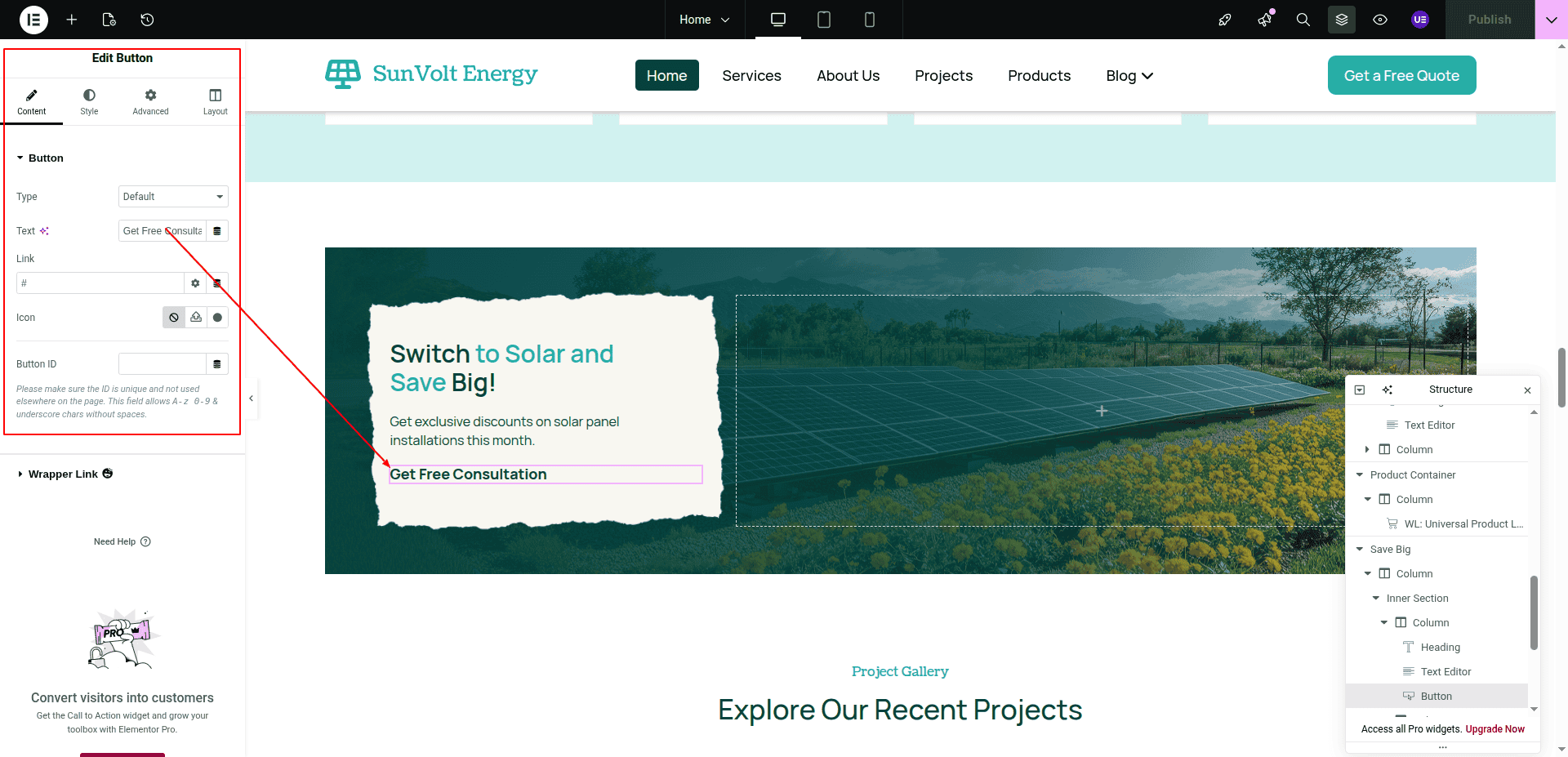Click the Elementor logo menu icon

point(33,20)
